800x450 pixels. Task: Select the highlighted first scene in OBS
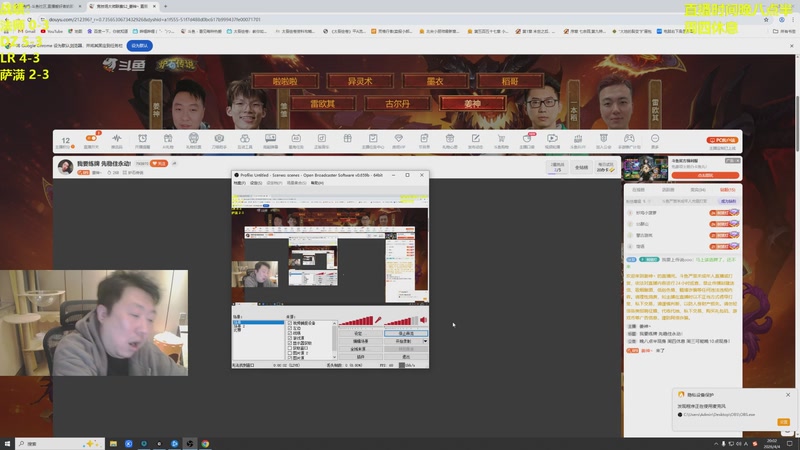[x=258, y=322]
